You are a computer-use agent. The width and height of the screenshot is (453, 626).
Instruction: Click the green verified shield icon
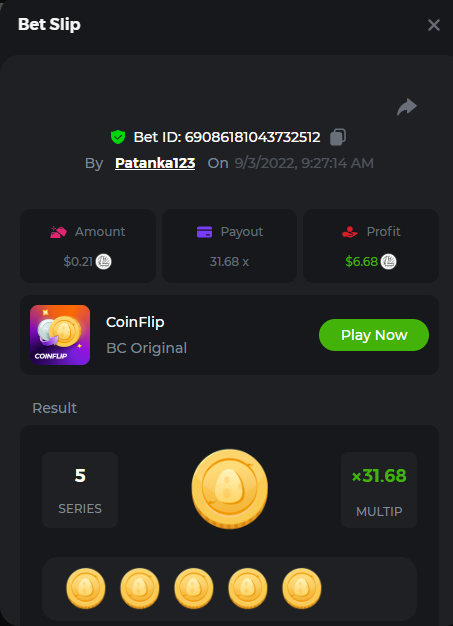(x=118, y=137)
